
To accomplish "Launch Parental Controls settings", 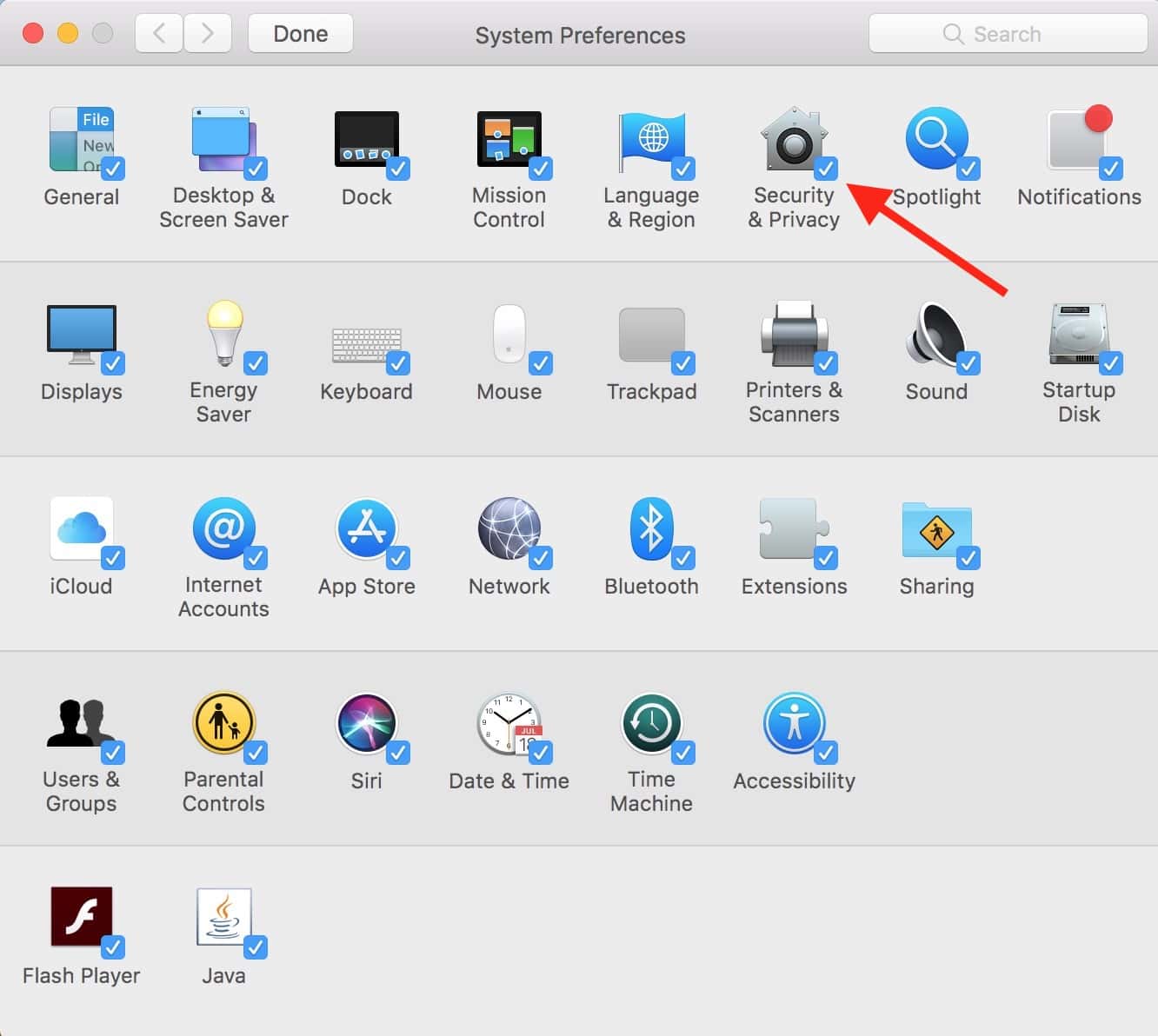I will point(223,724).
